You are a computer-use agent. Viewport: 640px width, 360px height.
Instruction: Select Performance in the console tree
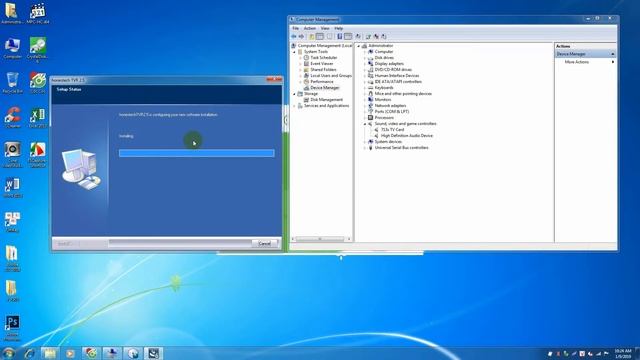tap(322, 82)
